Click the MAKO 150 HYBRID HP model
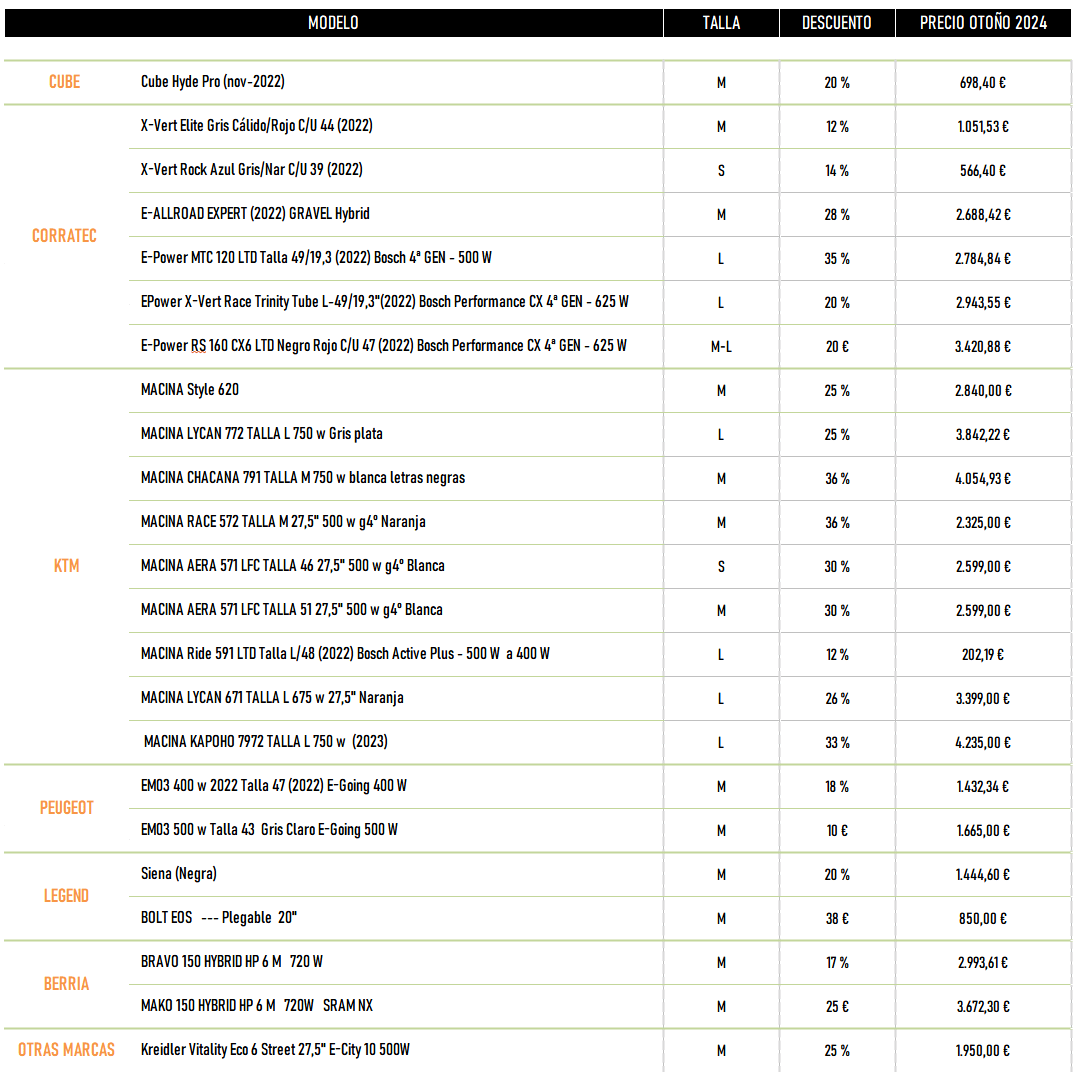Image resolution: width=1076 pixels, height=1083 pixels. [x=257, y=1006]
